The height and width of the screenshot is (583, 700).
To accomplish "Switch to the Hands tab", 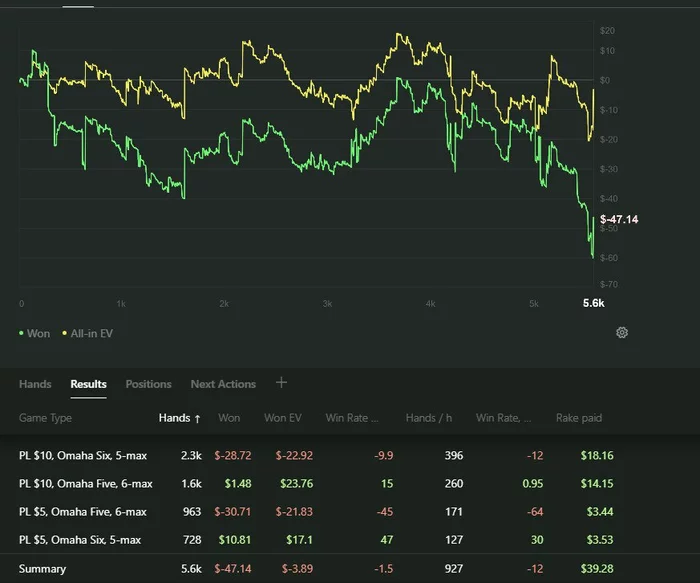I will 35,384.
